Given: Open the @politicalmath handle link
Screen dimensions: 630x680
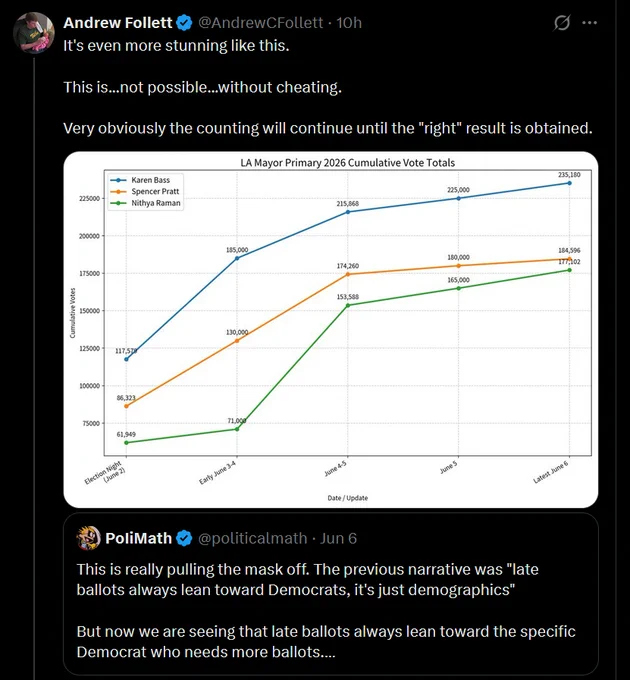Looking at the screenshot, I should [253, 538].
